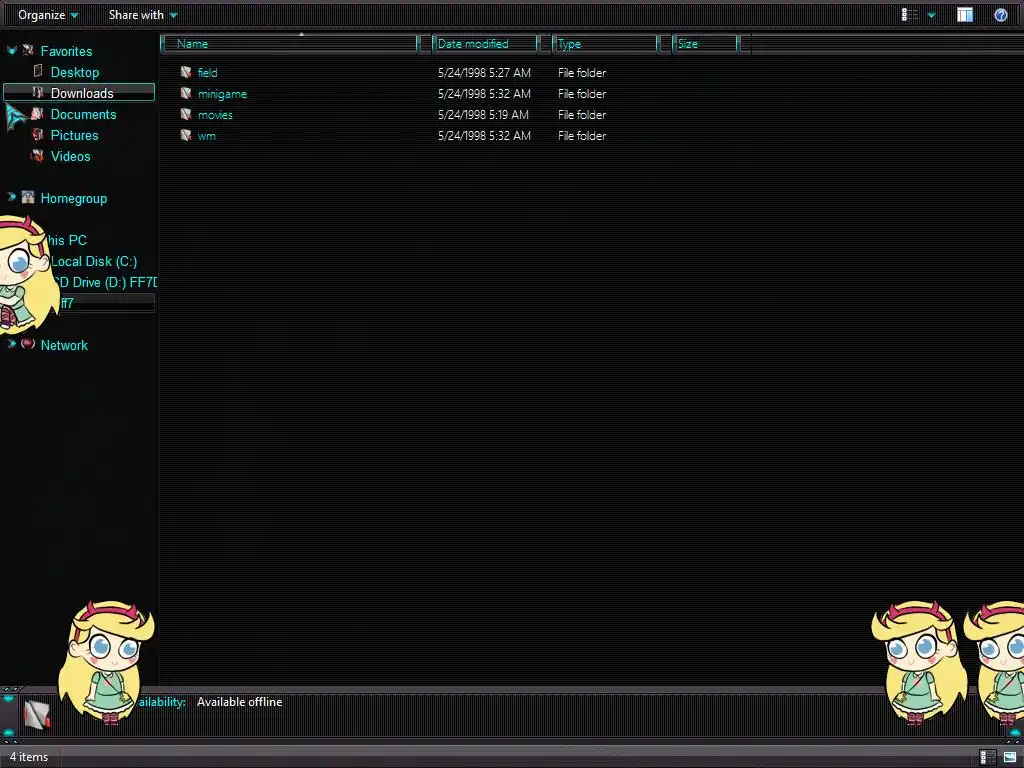Click the movies folder icon
This screenshot has height=768, width=1024.
click(x=186, y=114)
